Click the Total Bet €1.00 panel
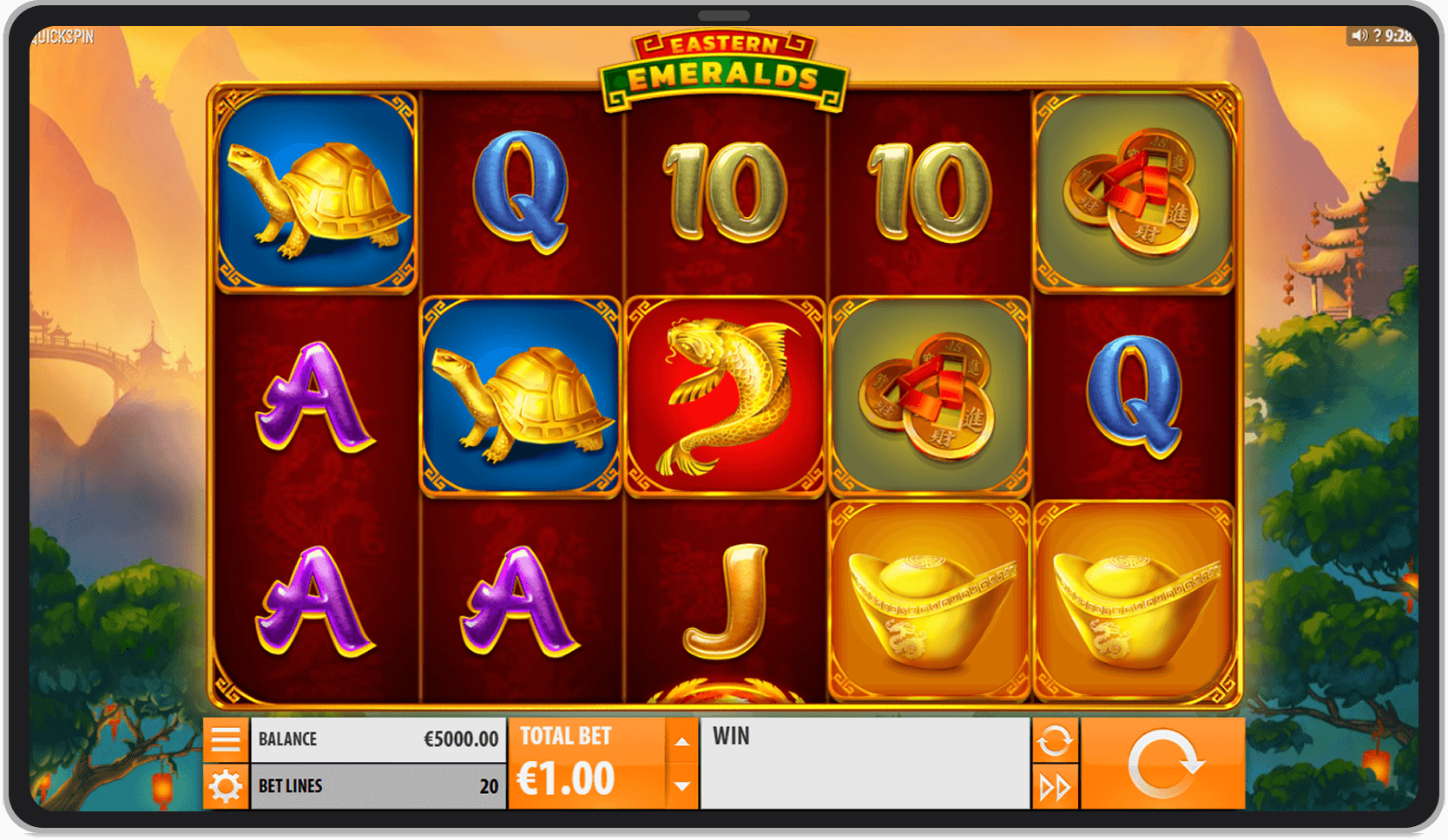Screen dimensions: 1448x840 point(588,764)
